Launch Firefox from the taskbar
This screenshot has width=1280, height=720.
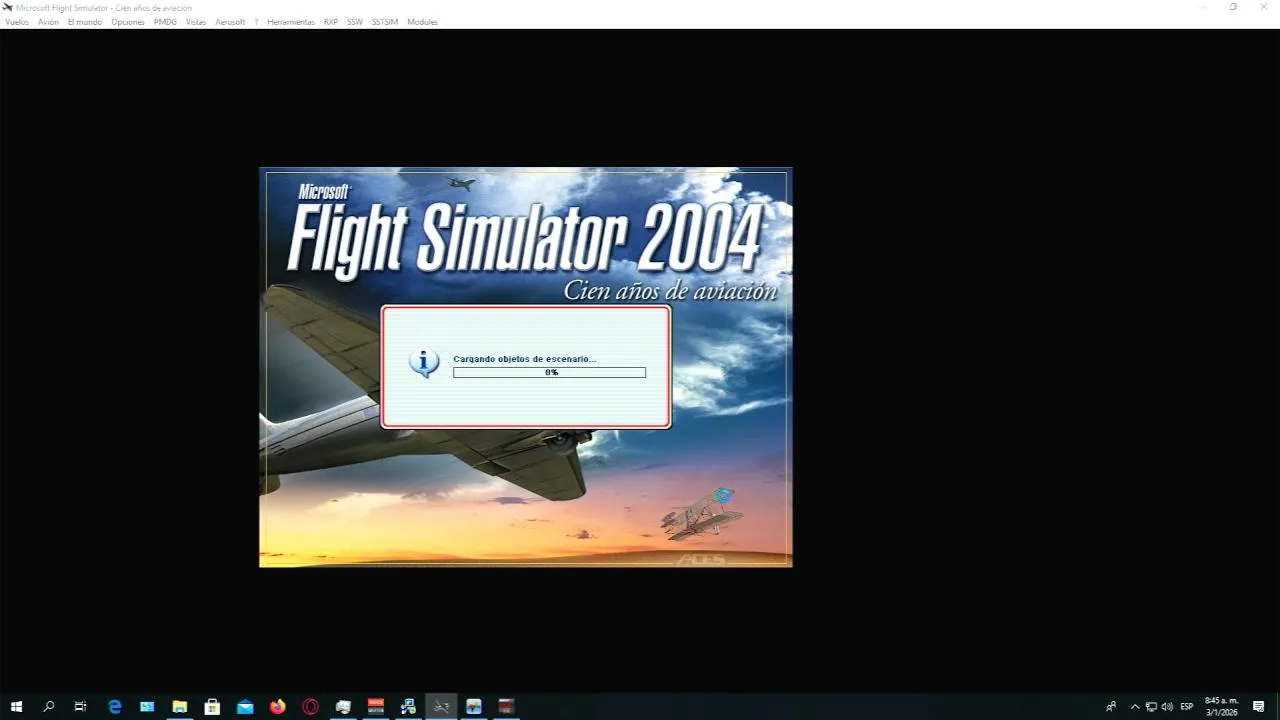pyautogui.click(x=277, y=707)
